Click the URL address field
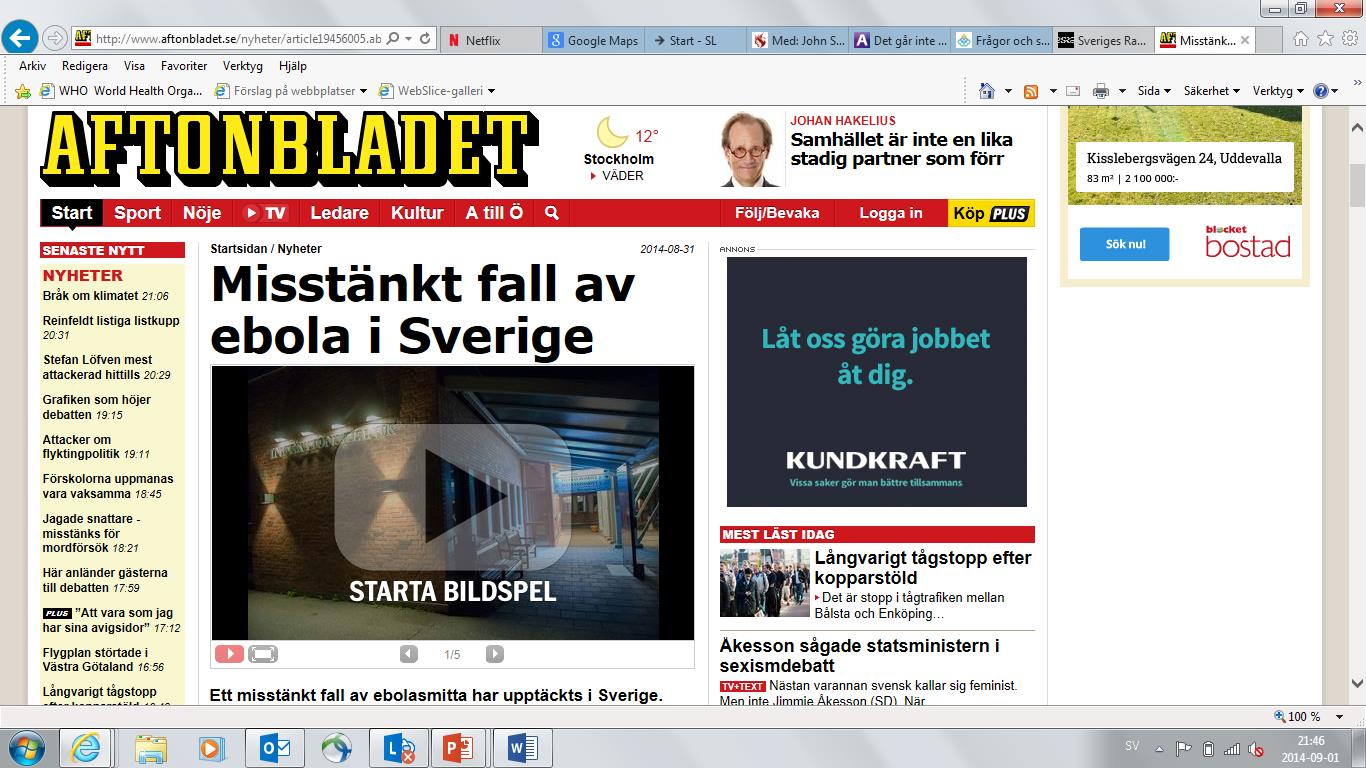This screenshot has width=1366, height=768. (238, 39)
